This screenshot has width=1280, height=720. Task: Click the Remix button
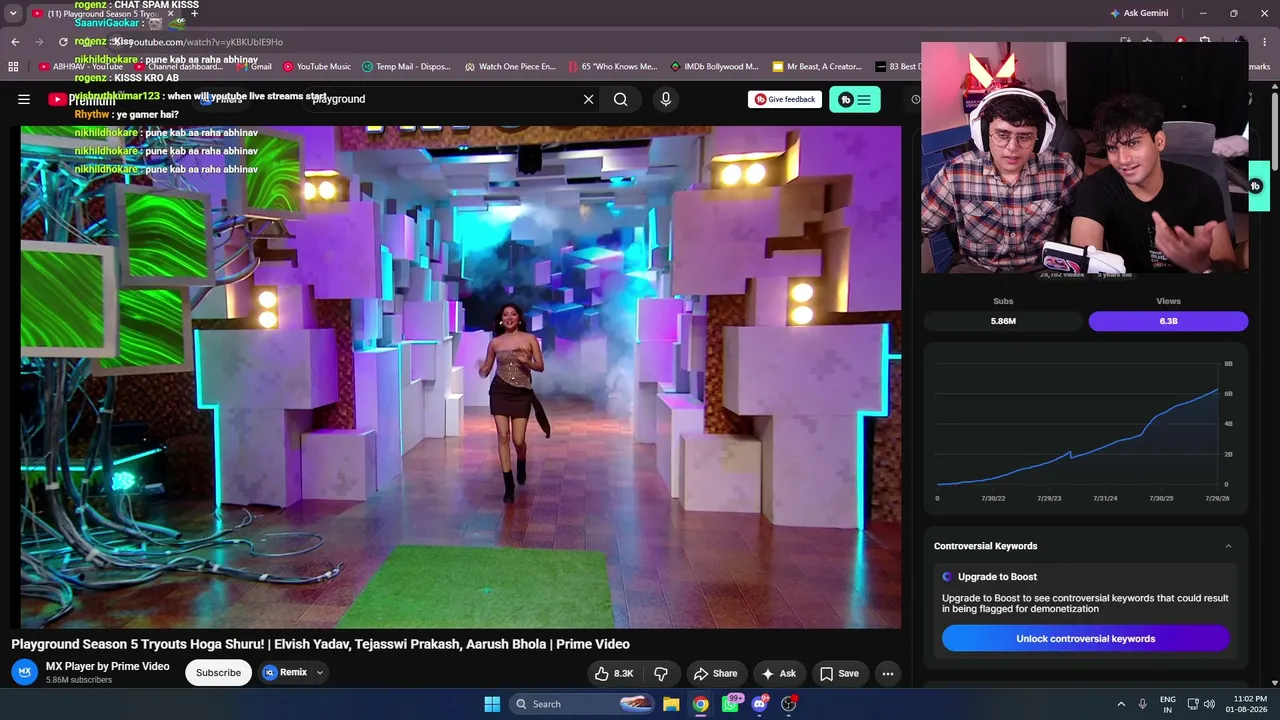coord(285,673)
